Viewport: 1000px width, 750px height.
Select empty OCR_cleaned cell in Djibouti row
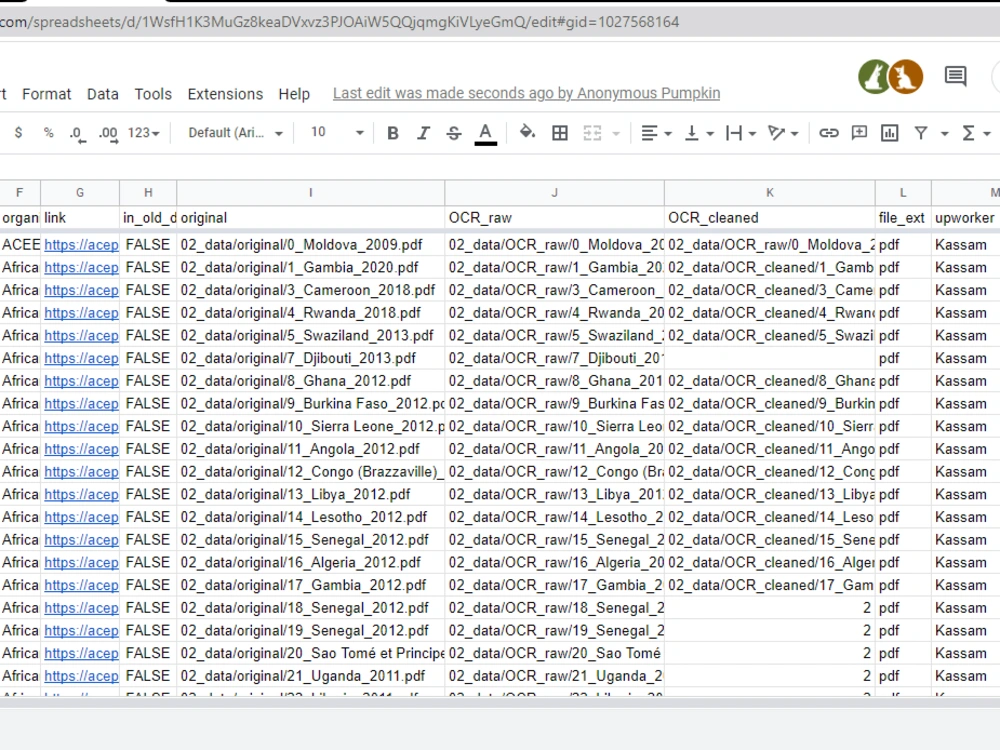coord(770,358)
